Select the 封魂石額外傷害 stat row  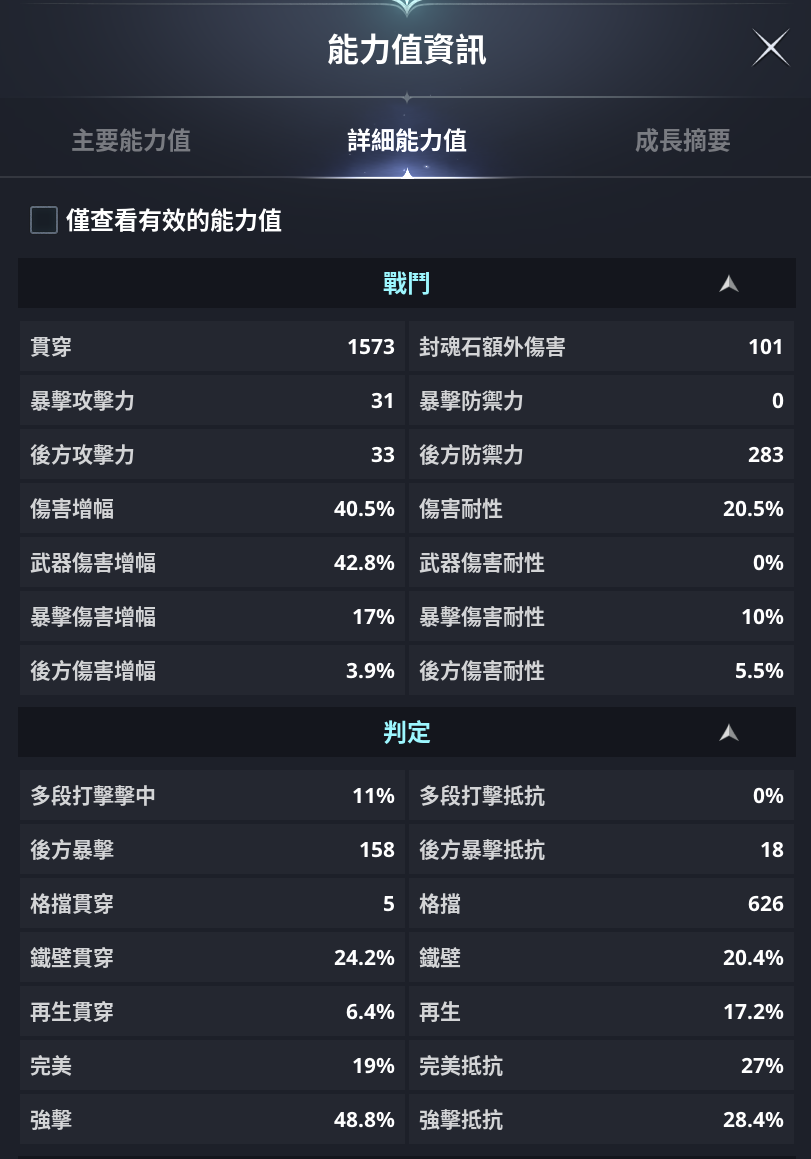(x=601, y=348)
